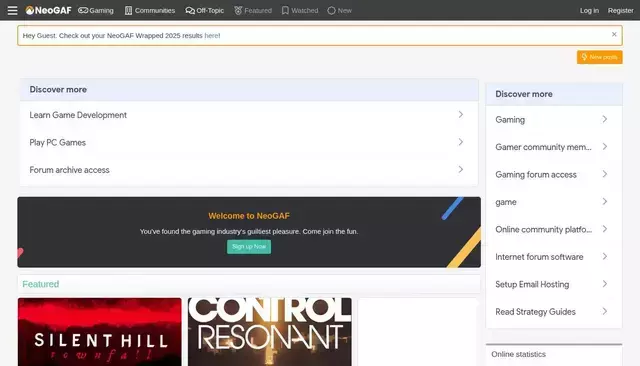Select 'Setup Email Hosting' text

pos(532,284)
